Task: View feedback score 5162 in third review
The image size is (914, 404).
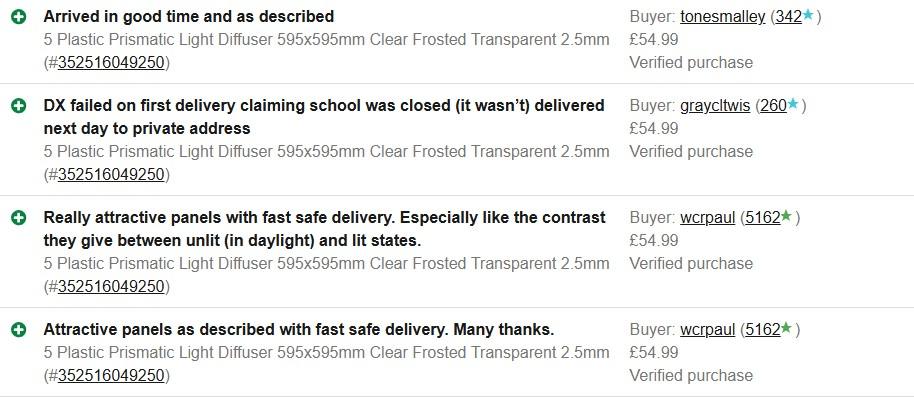Action: [762, 218]
